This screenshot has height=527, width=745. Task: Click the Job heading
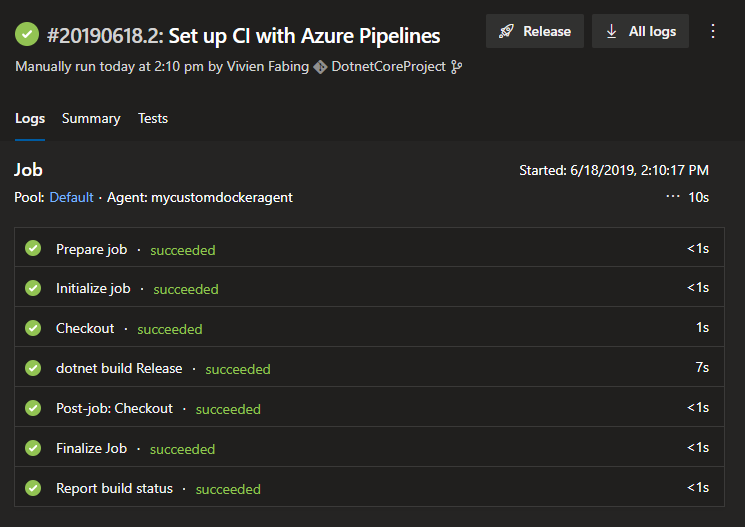(28, 170)
